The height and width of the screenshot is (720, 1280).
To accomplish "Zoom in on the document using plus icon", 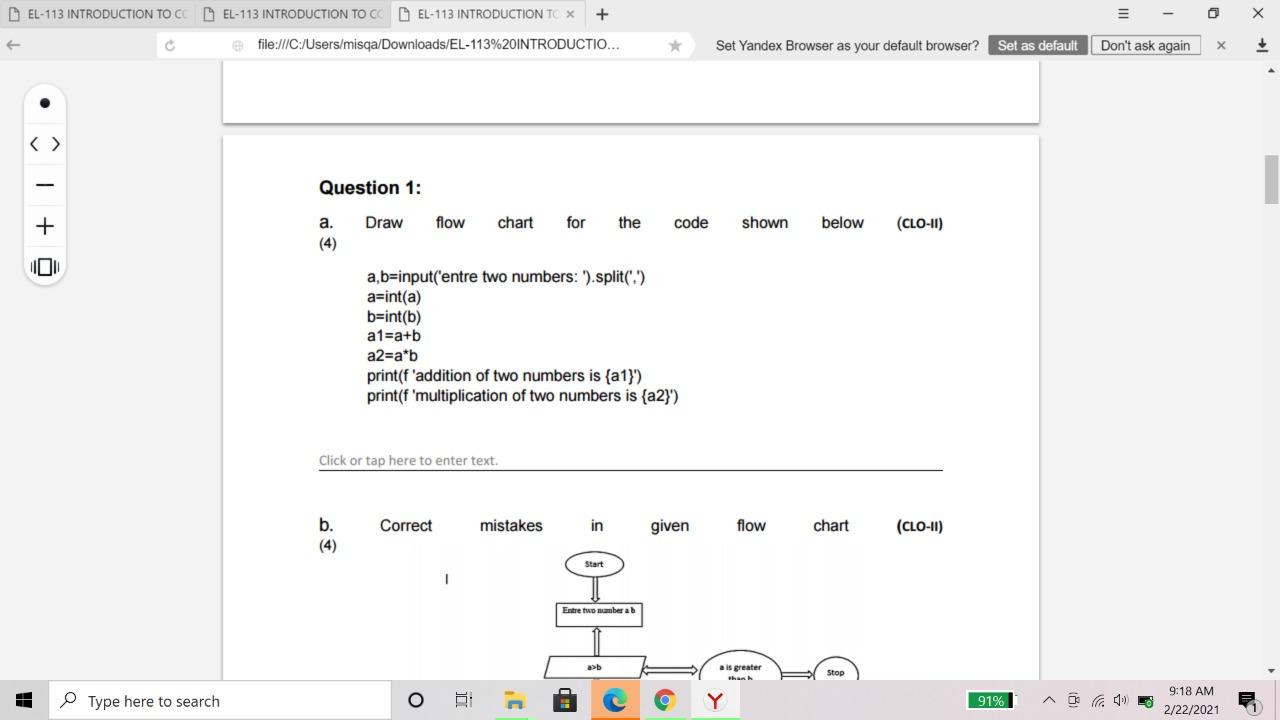I will coord(44,225).
